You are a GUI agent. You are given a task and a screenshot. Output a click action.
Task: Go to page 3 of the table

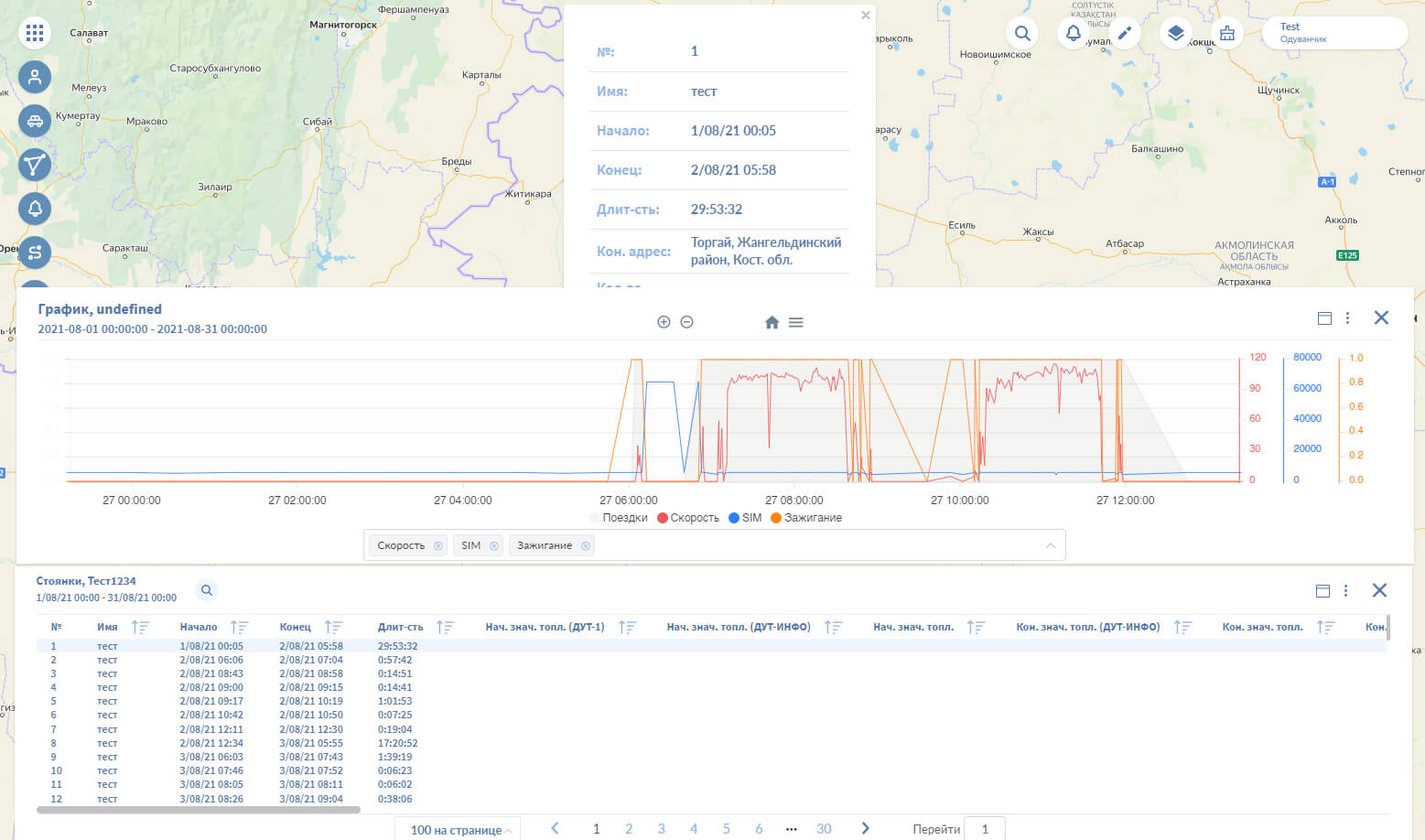(x=661, y=829)
